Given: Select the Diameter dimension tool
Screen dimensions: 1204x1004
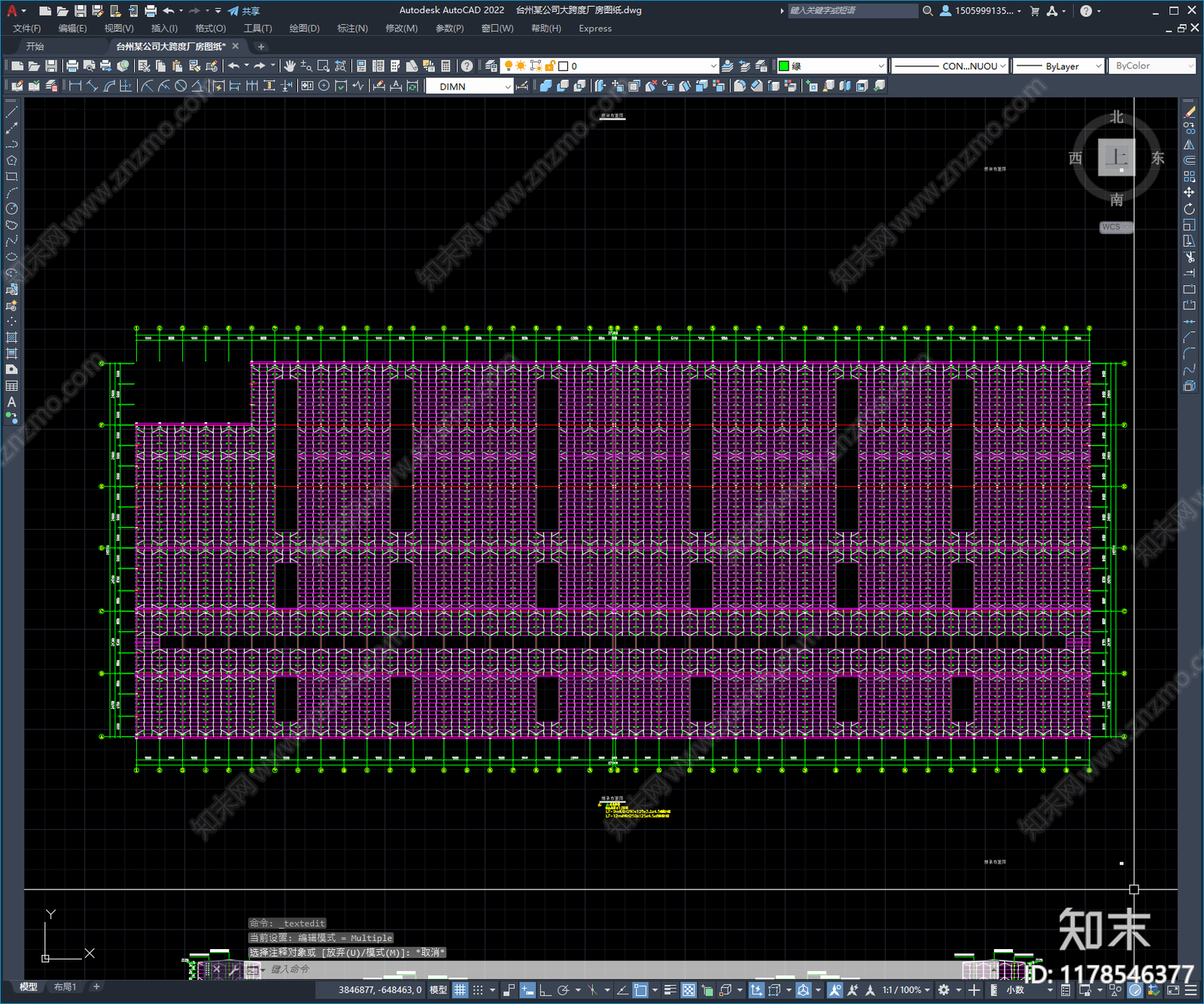Looking at the screenshot, I should click(181, 86).
